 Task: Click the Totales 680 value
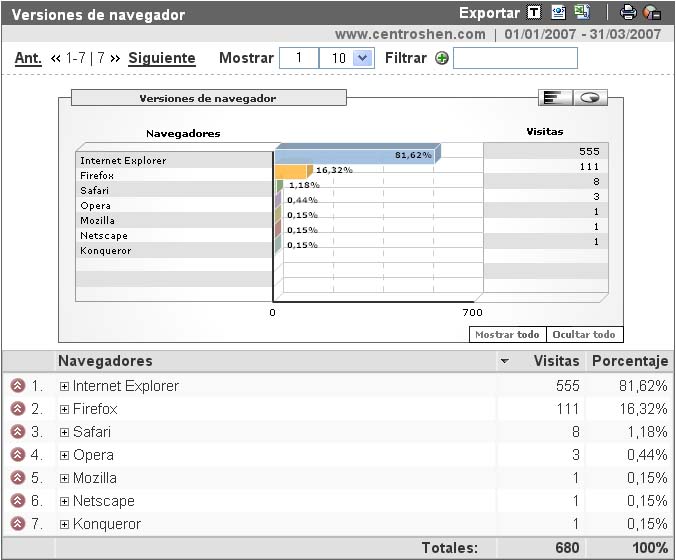click(x=567, y=547)
